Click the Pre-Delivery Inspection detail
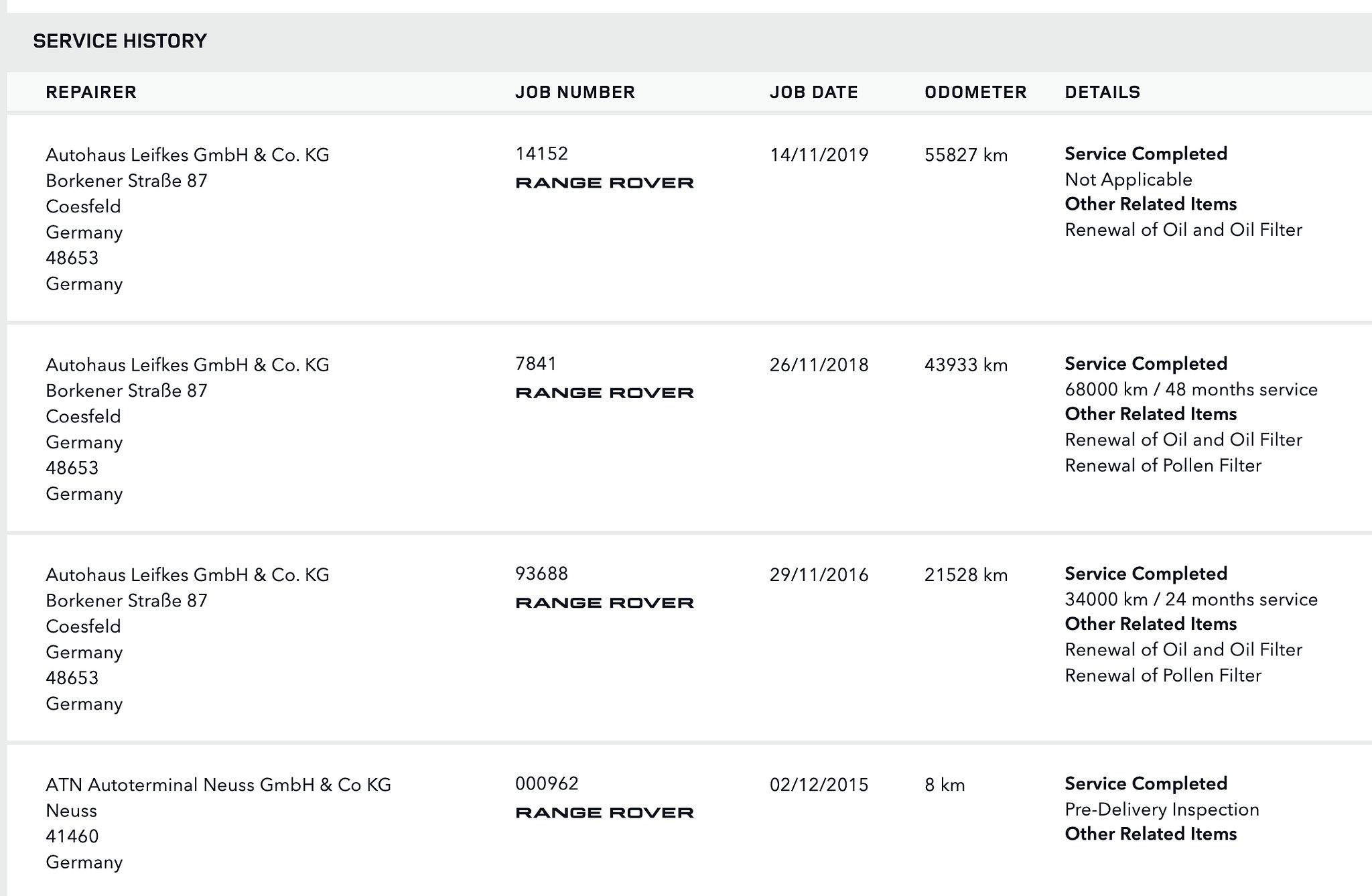This screenshot has width=1372, height=896. pyautogui.click(x=1162, y=810)
